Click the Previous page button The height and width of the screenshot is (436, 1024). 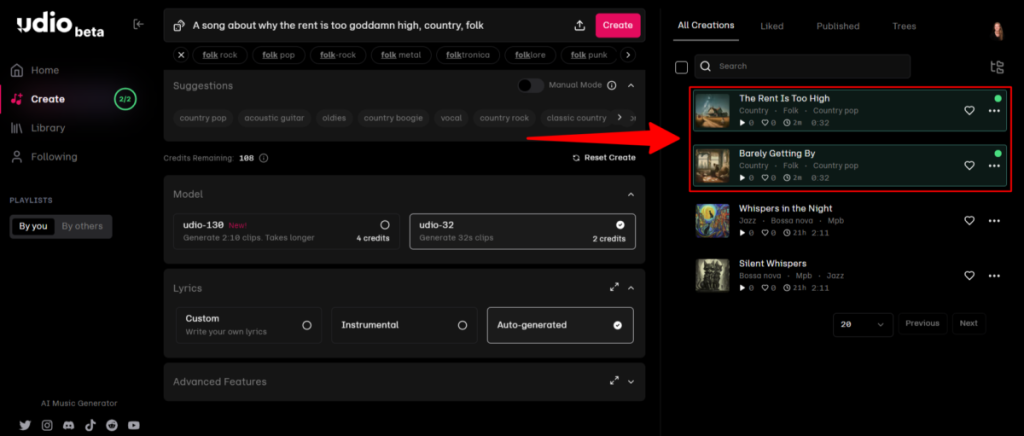click(923, 324)
